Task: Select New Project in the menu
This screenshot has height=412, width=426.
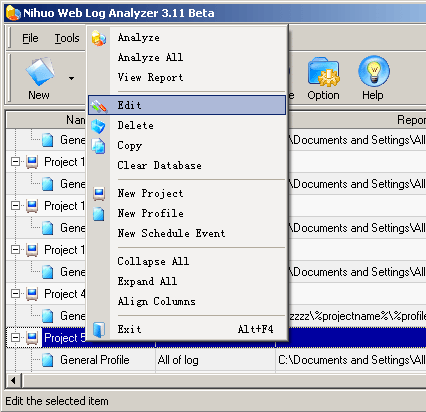Action: tap(187, 193)
